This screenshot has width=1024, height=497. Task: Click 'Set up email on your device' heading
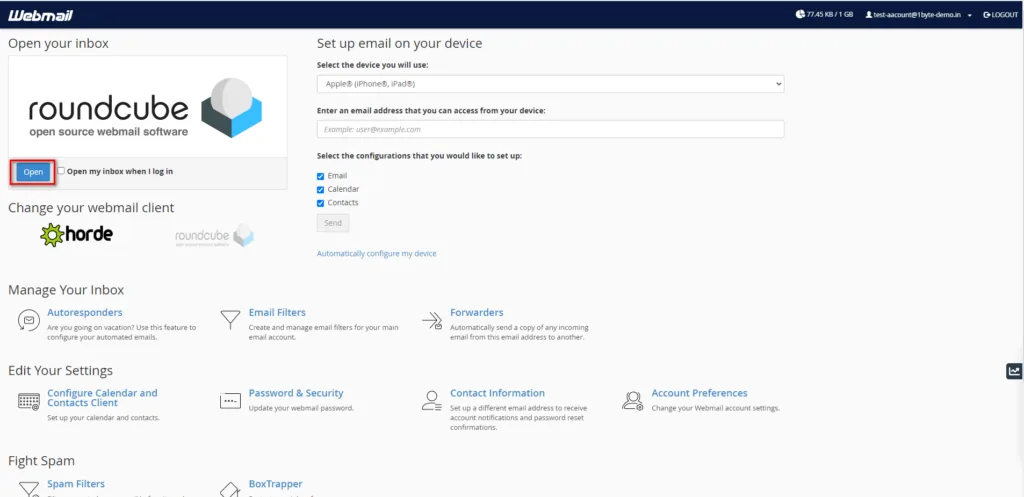pyautogui.click(x=400, y=44)
